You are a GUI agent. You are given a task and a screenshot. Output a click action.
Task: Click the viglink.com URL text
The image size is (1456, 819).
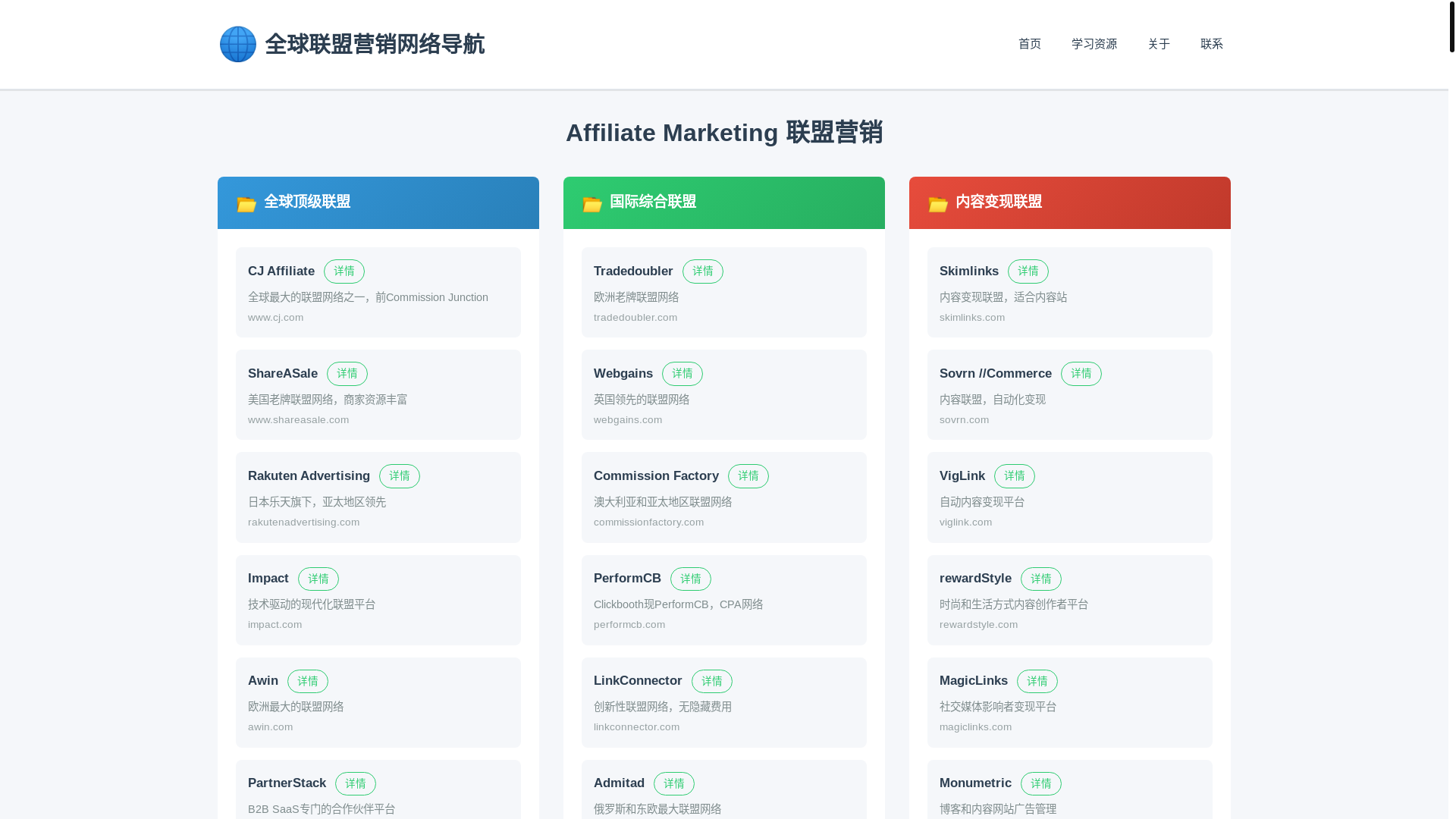tap(965, 522)
